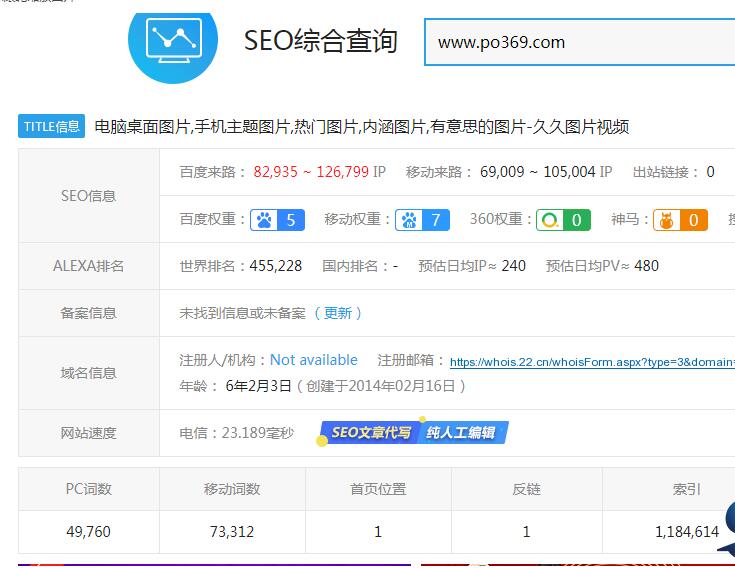Click the SEO综合查询 monitor chart logo icon
The image size is (735, 568).
(x=173, y=48)
